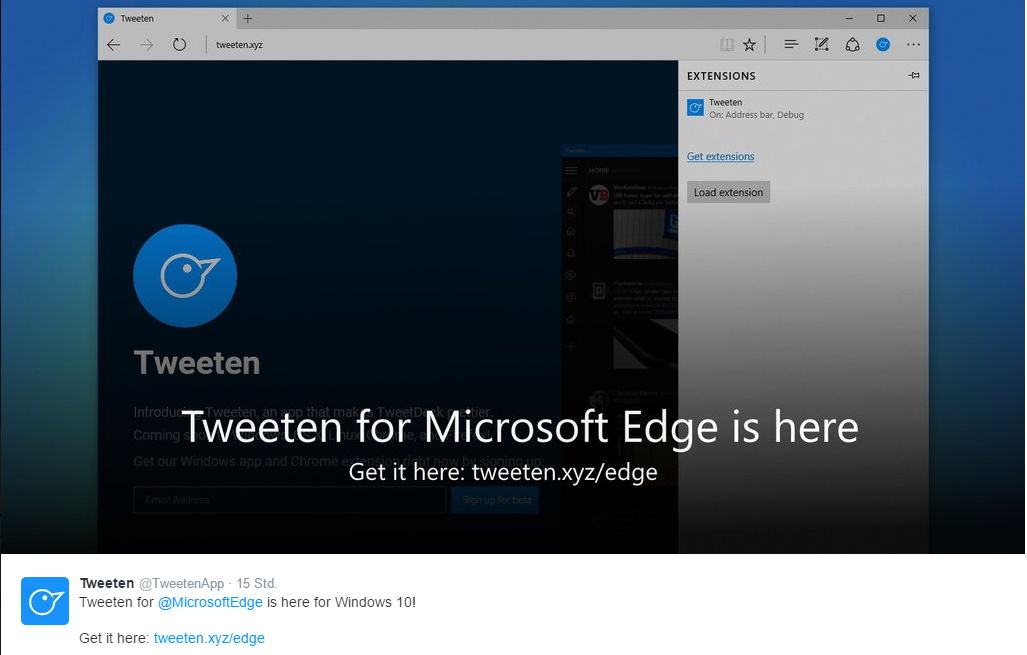Make a Web Note with pen icon
Screen dimensions: 1027x655
[821, 44]
